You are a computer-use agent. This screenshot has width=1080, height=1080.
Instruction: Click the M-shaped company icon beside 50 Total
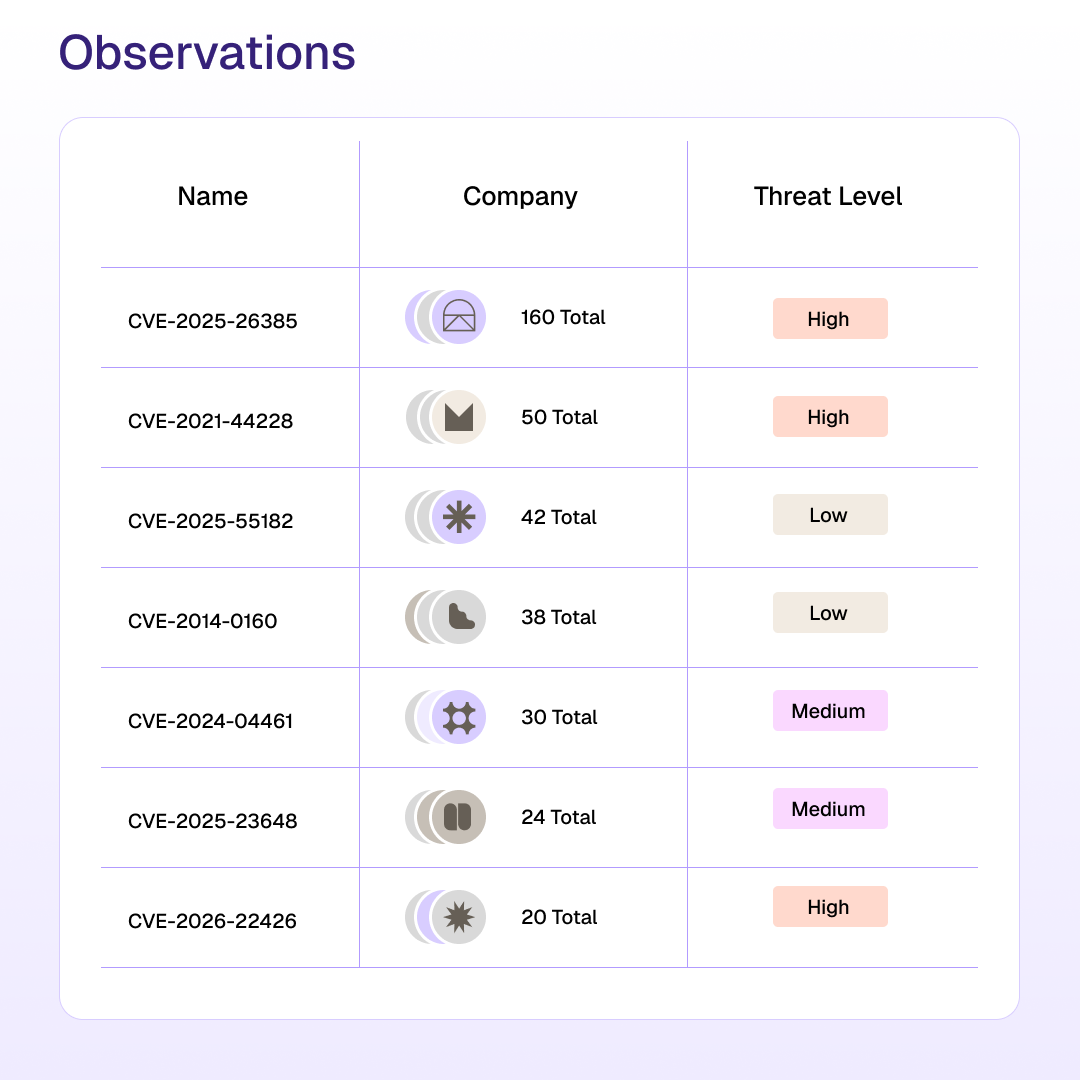tap(459, 418)
